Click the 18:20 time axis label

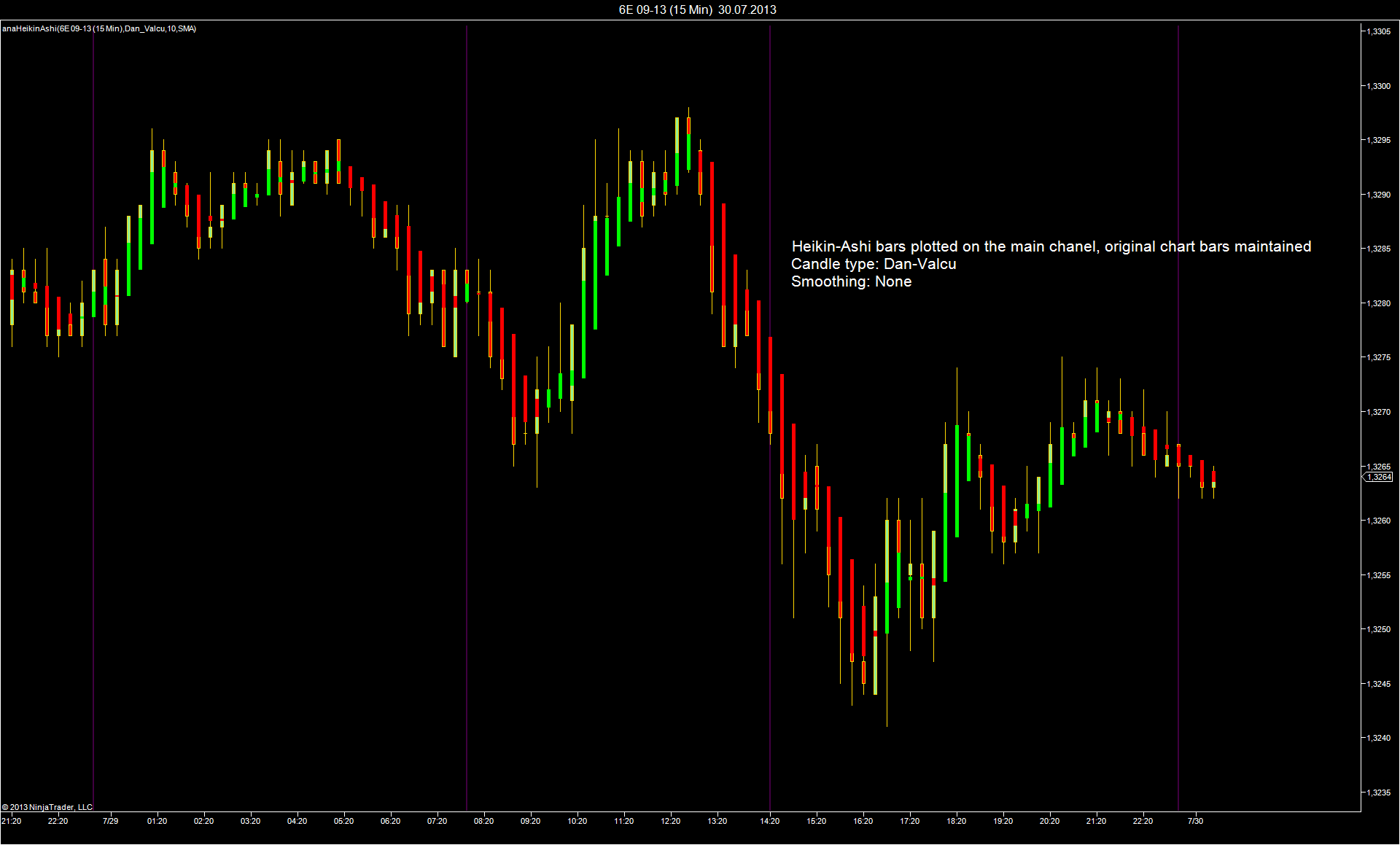pyautogui.click(x=956, y=821)
